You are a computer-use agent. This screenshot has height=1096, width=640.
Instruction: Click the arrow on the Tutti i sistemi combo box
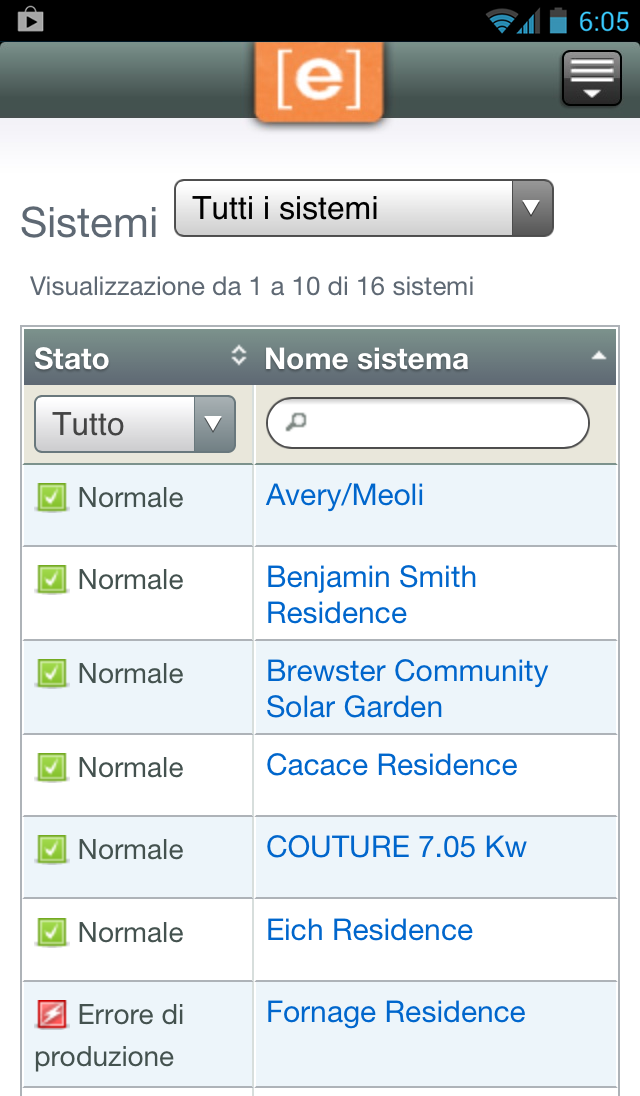pos(532,208)
